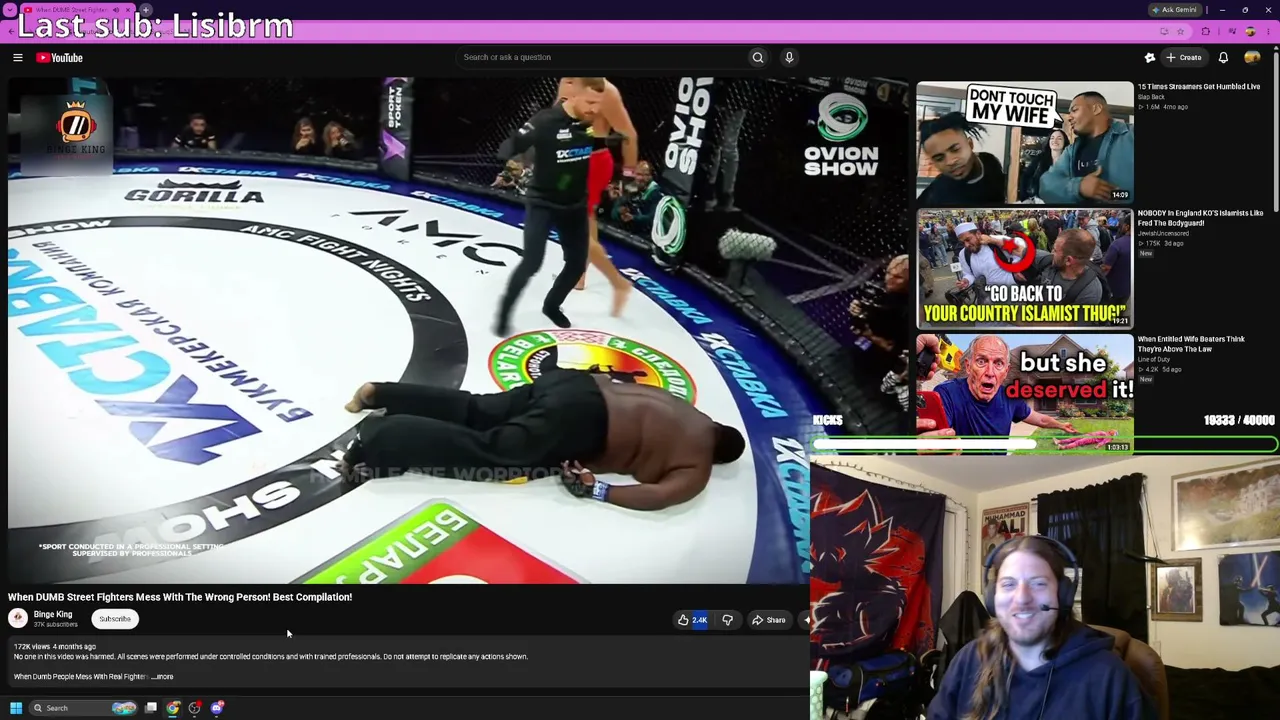Click Ask Gemini in Chrome

pyautogui.click(x=1175, y=10)
